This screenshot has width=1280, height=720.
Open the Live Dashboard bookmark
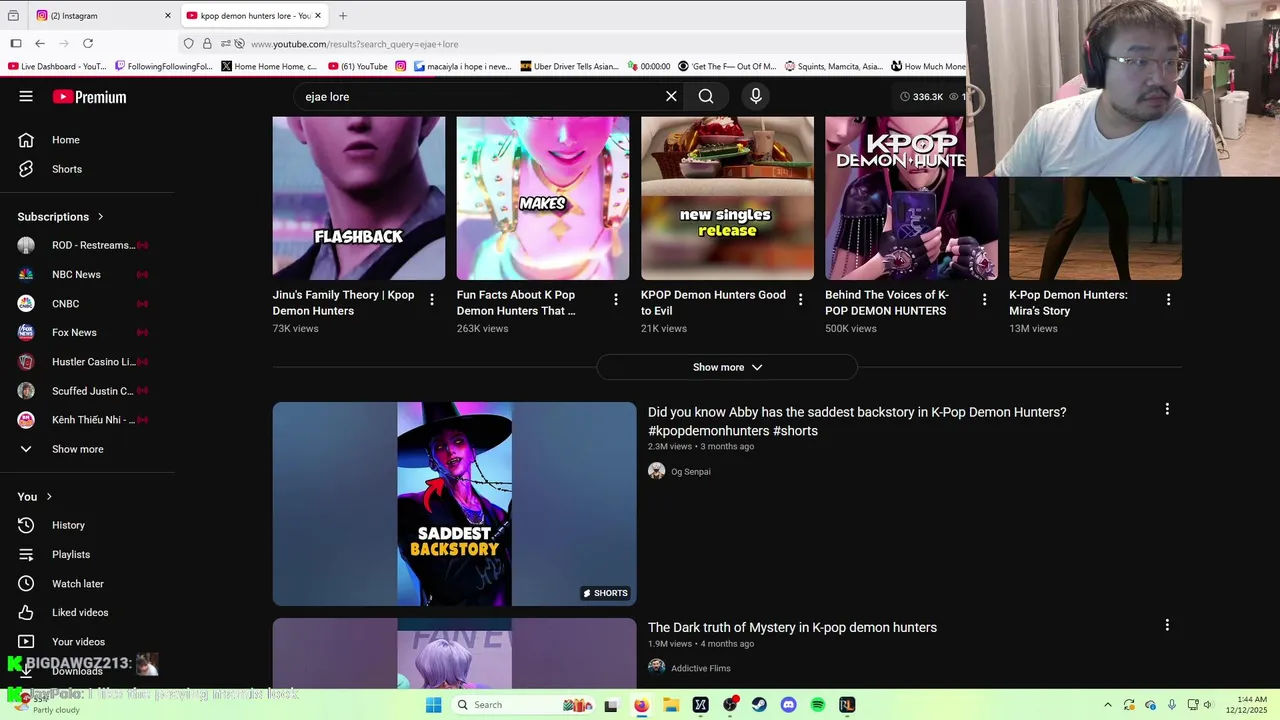(x=56, y=67)
